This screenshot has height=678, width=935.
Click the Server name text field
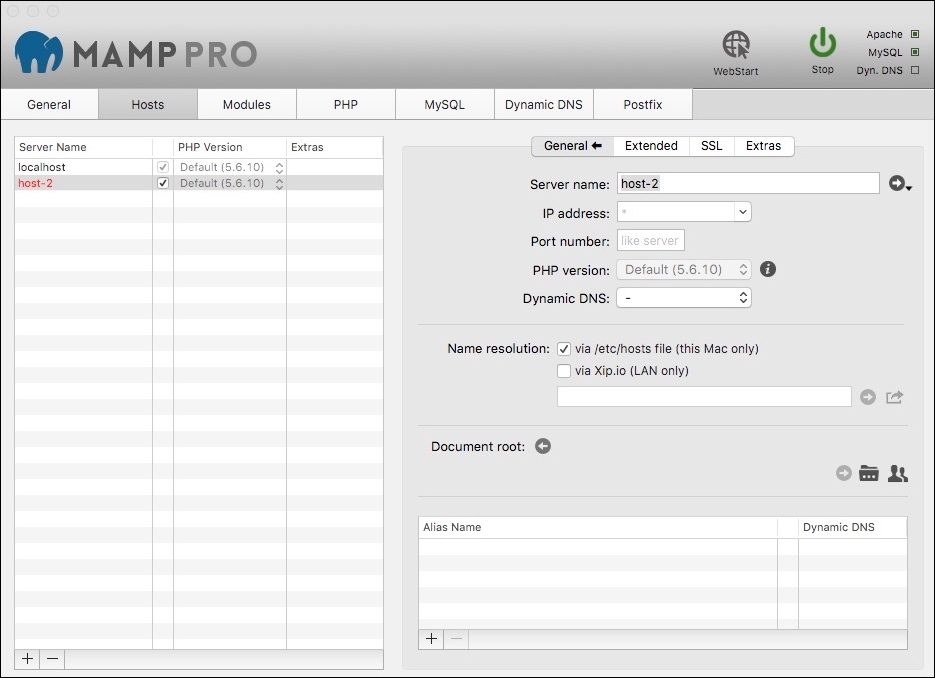[x=748, y=184]
